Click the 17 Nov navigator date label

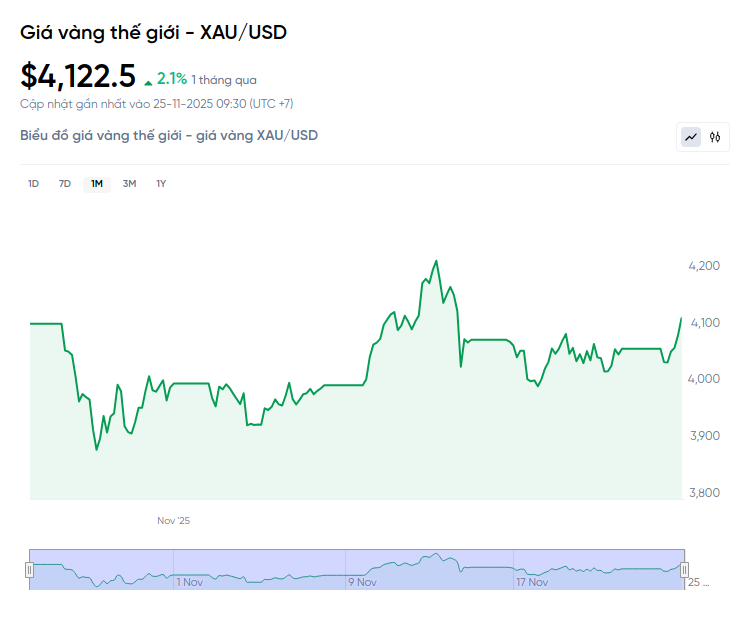point(532,582)
